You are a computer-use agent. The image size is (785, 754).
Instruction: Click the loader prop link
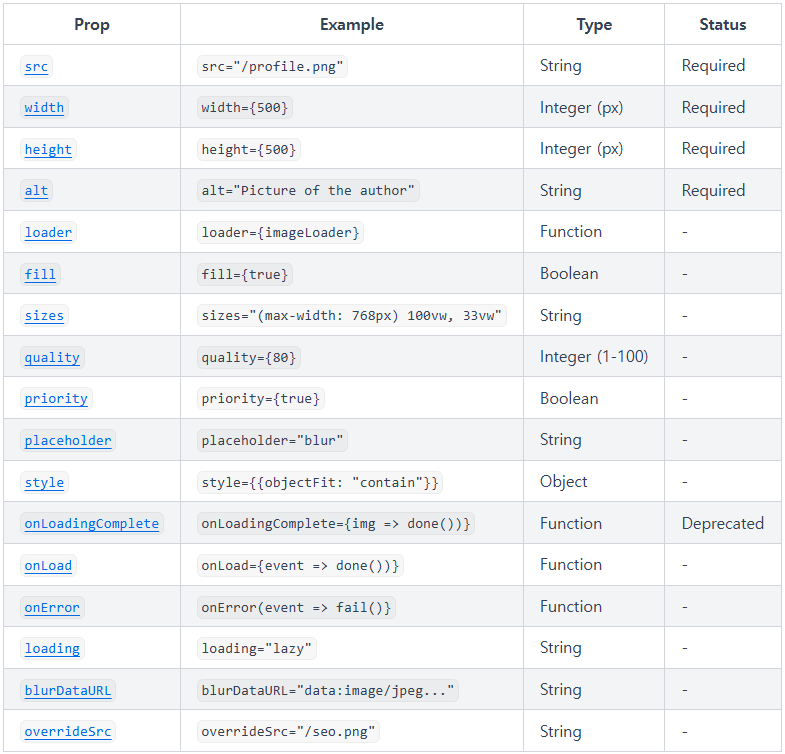click(x=48, y=233)
